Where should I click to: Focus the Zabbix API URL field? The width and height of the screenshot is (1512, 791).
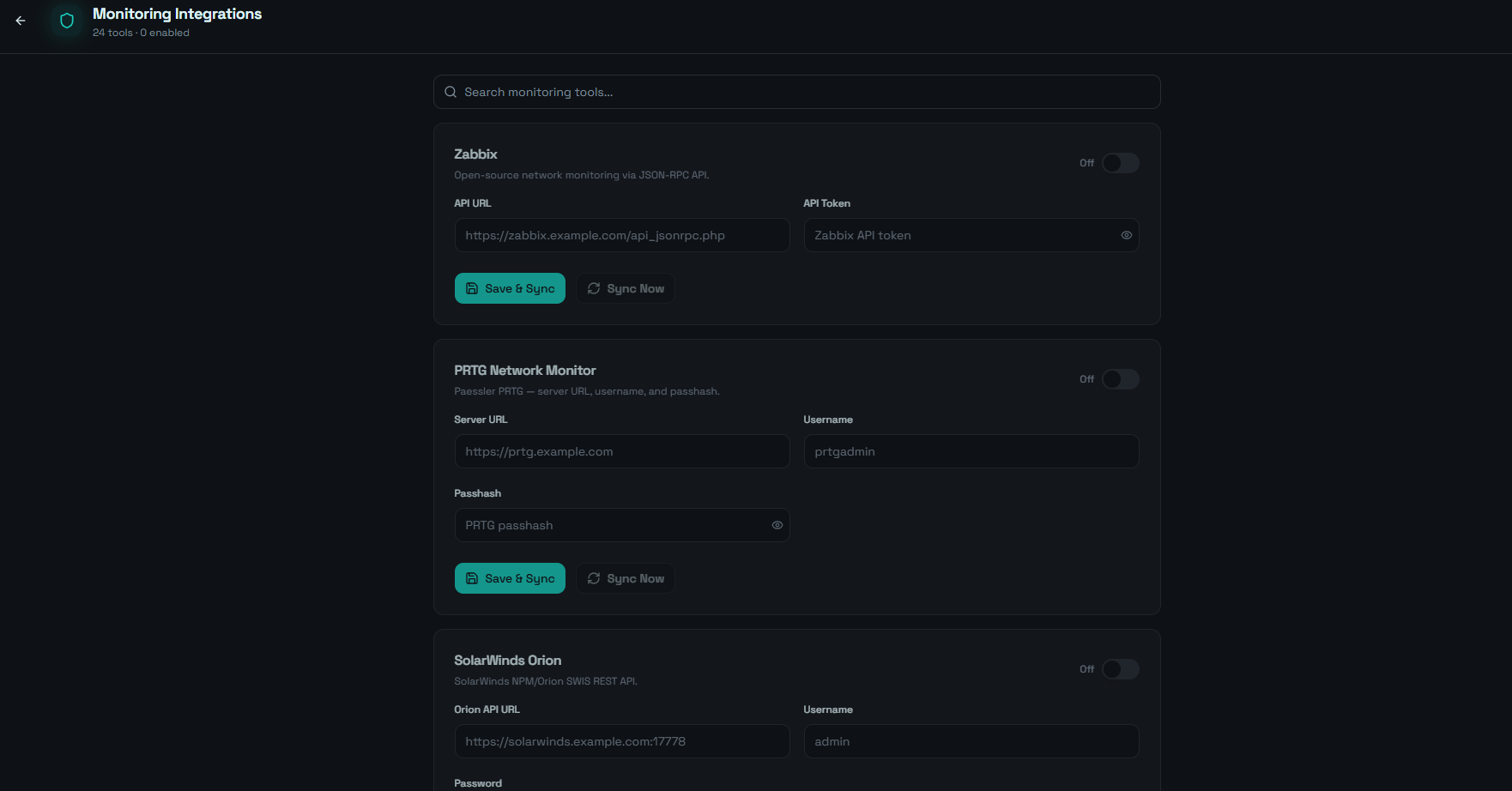tap(621, 234)
